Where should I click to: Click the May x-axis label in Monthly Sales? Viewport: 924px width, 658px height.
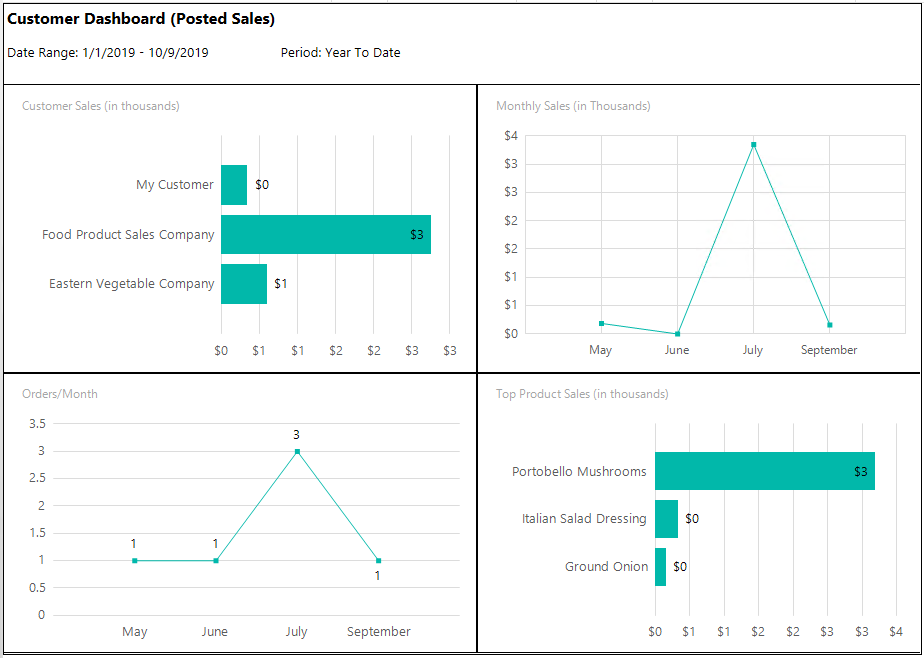point(600,350)
